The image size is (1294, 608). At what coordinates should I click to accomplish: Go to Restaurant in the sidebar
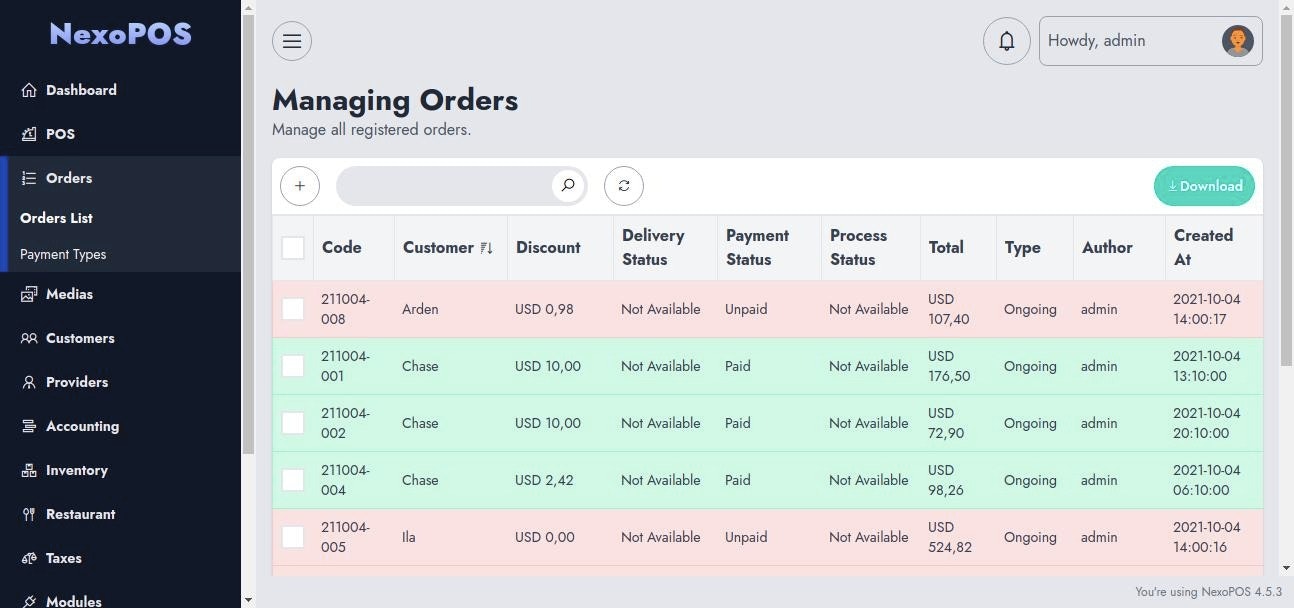80,514
